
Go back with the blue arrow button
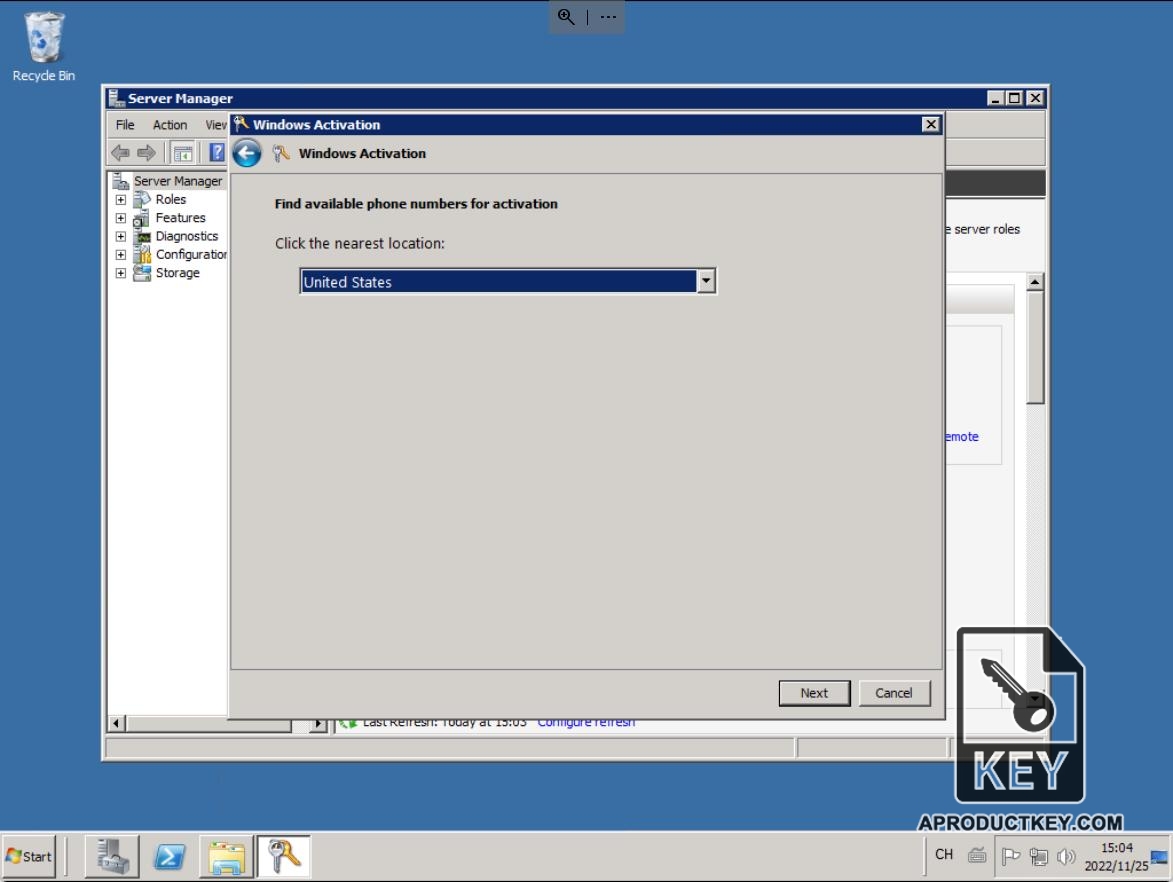click(x=247, y=153)
